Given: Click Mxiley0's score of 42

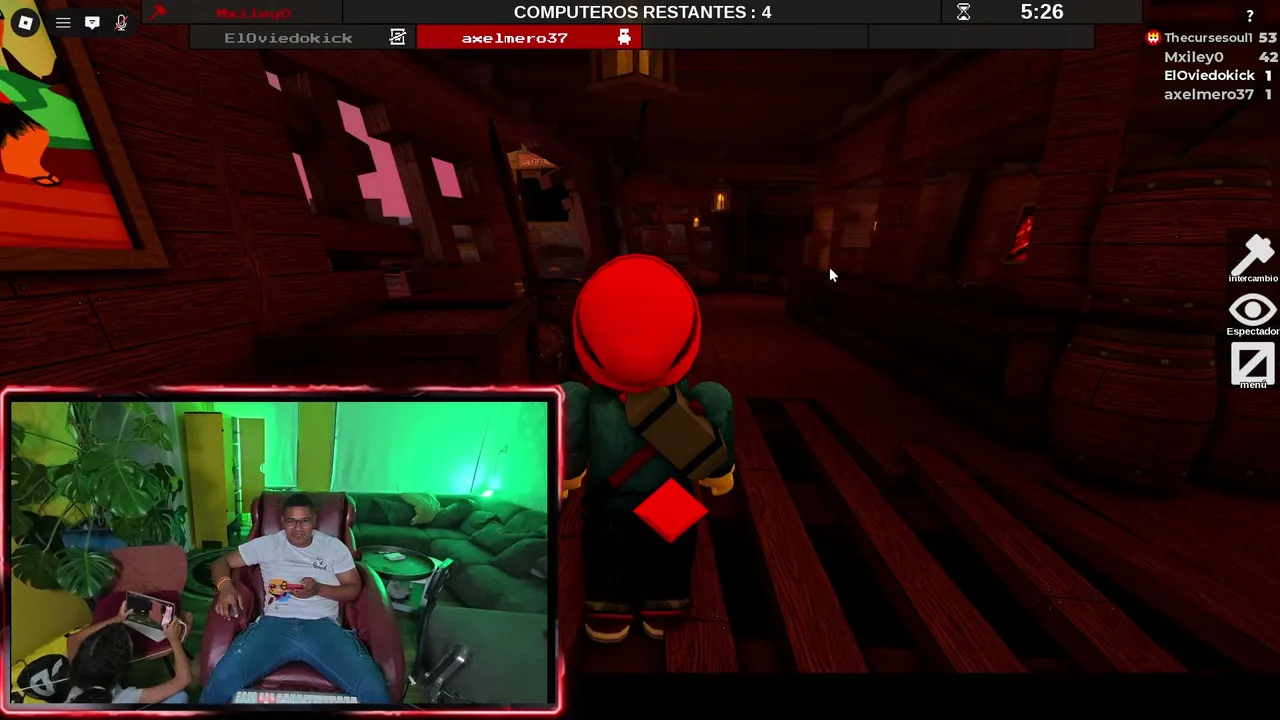Looking at the screenshot, I should [x=1268, y=57].
